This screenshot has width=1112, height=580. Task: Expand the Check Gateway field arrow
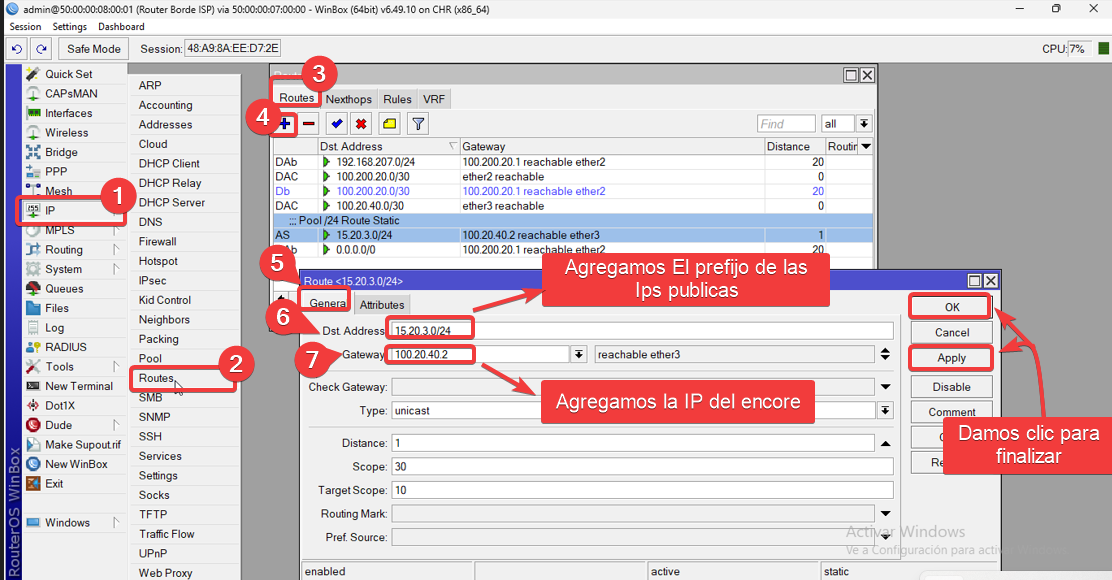(x=885, y=387)
